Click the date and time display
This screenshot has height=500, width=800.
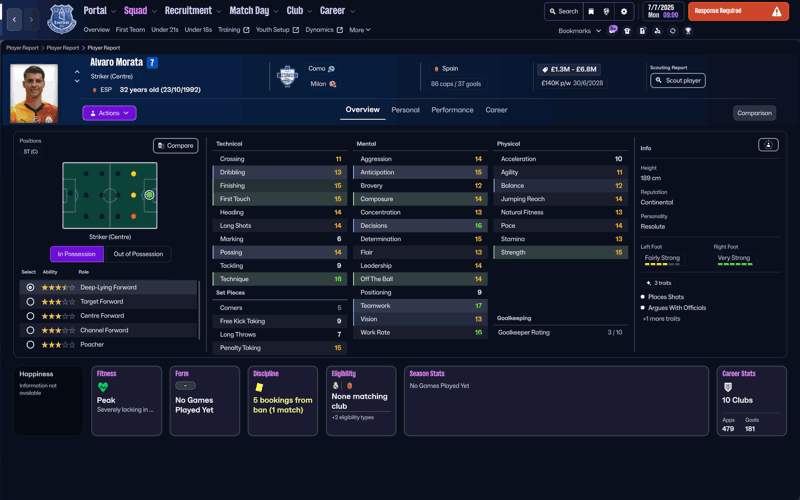662,11
